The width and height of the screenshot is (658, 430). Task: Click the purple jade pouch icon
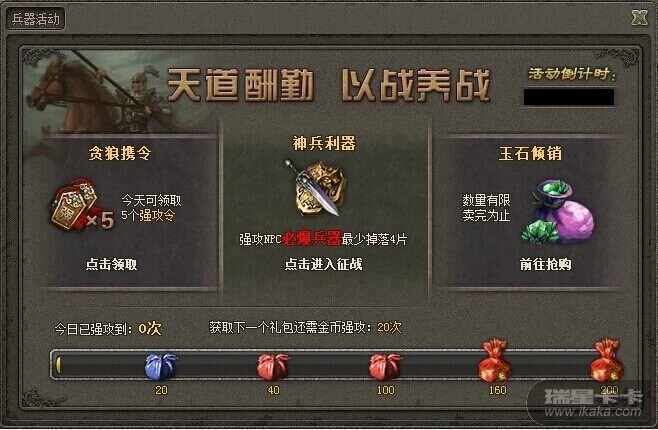tap(559, 212)
